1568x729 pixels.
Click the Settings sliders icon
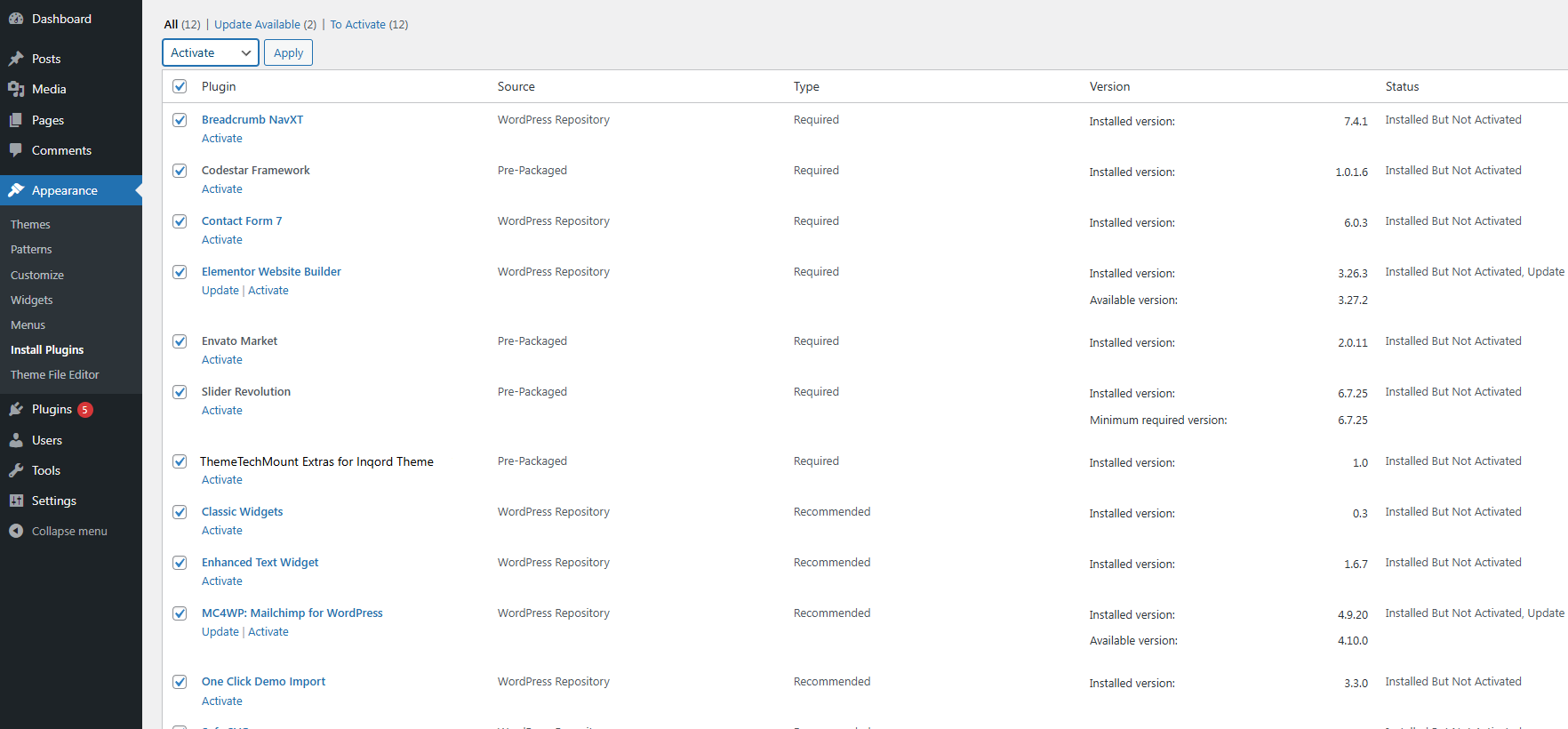tap(16, 501)
